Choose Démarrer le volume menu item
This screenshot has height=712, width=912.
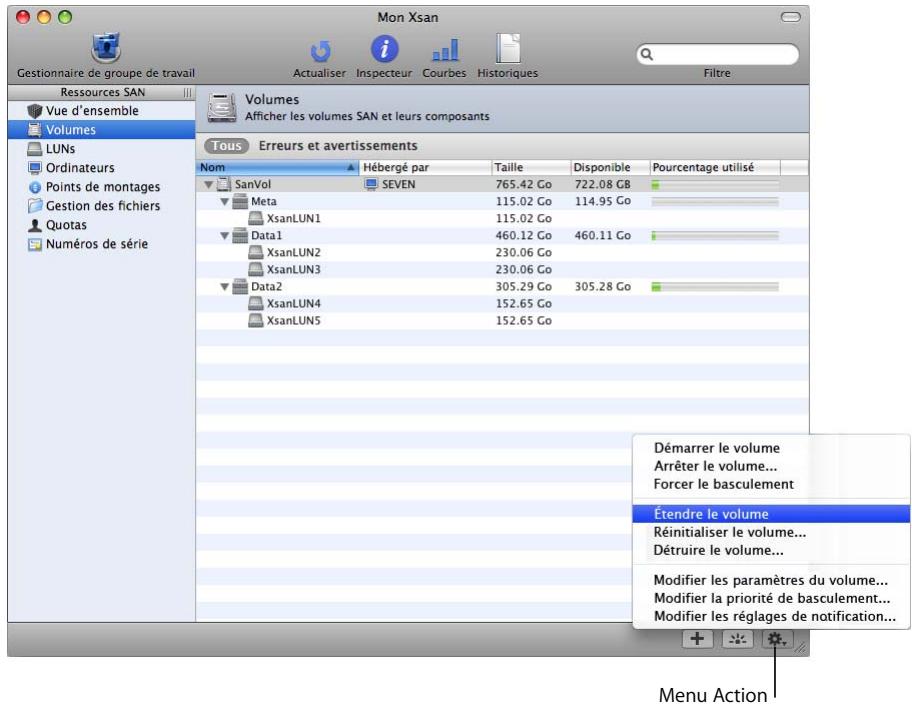tap(771, 448)
